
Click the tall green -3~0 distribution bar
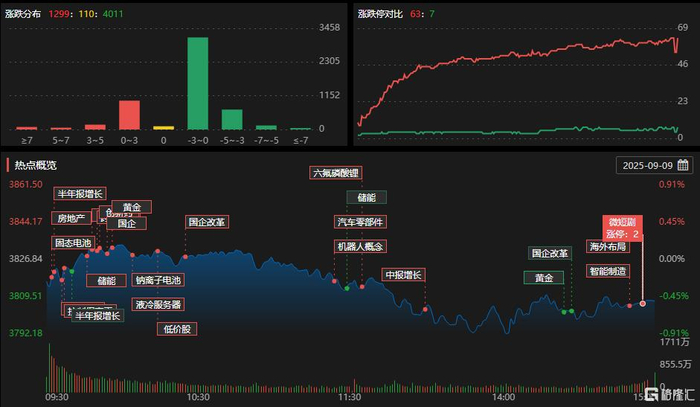[198, 83]
